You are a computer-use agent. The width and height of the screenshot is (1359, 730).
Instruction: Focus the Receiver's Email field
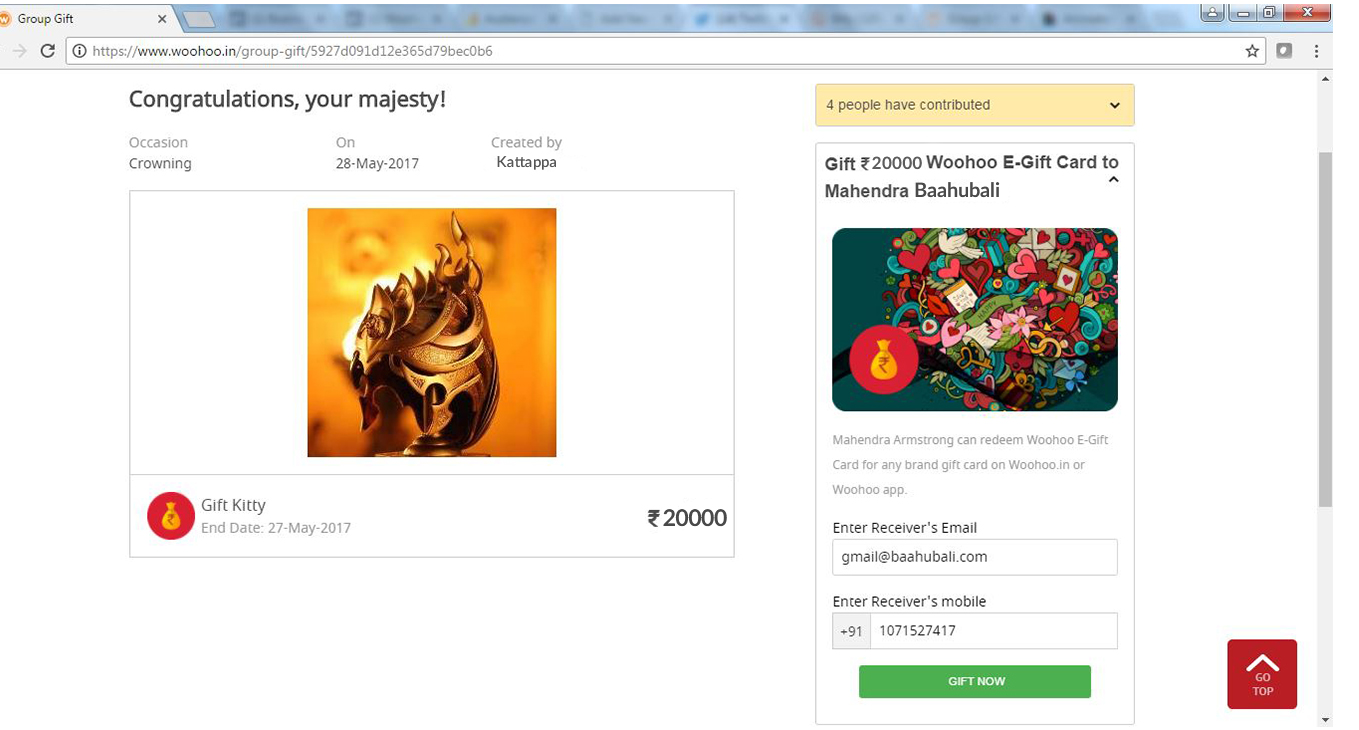point(975,557)
